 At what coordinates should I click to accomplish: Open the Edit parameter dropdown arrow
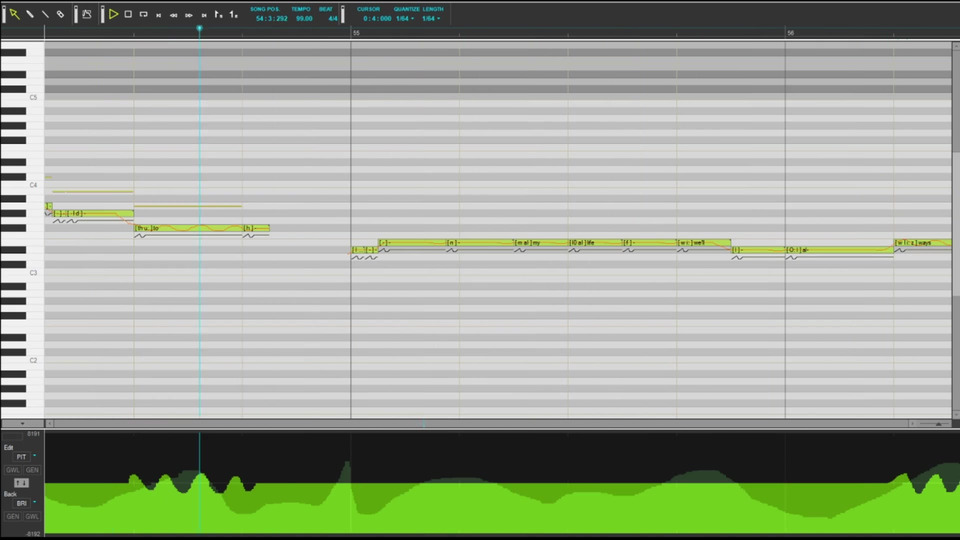point(34,456)
